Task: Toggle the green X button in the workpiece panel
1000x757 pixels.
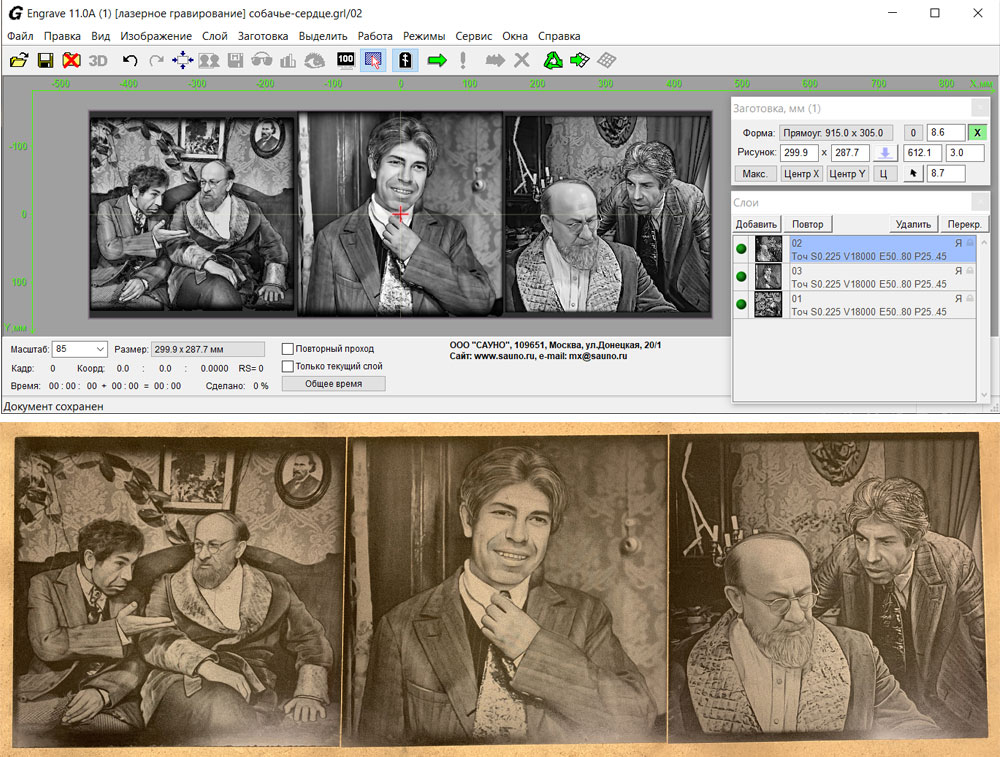Action: (977, 132)
